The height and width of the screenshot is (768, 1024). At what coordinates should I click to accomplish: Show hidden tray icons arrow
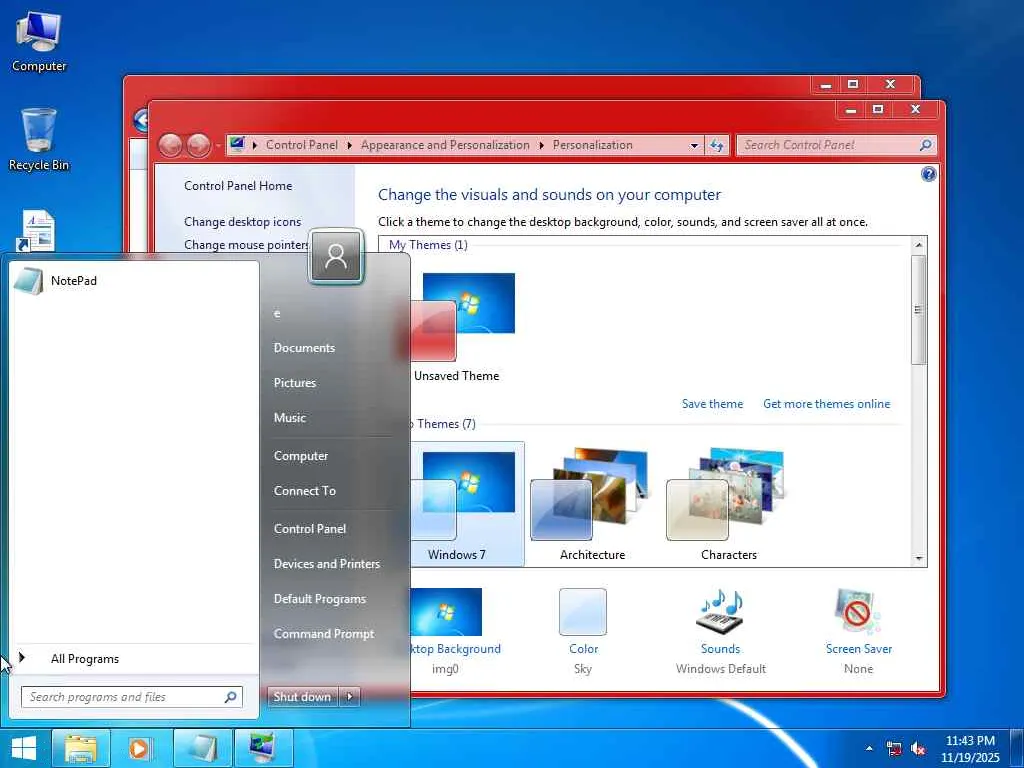tap(869, 748)
